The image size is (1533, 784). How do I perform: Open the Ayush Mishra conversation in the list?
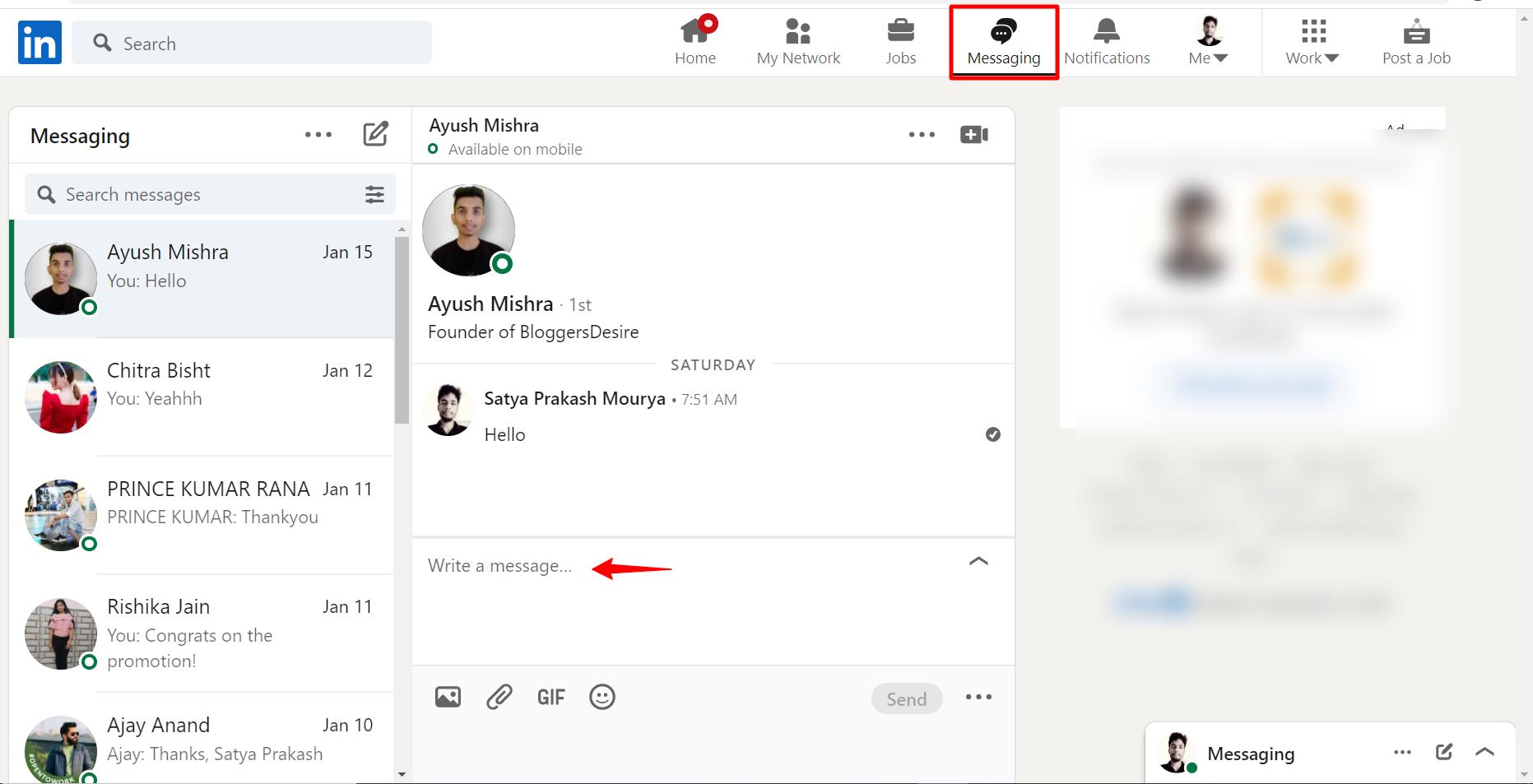click(202, 279)
